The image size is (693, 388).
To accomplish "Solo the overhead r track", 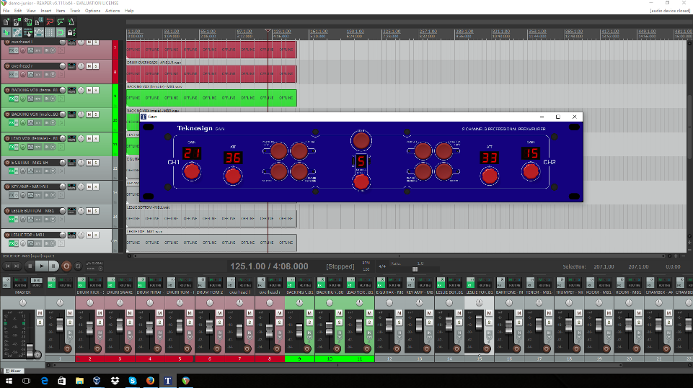I will click(x=96, y=66).
